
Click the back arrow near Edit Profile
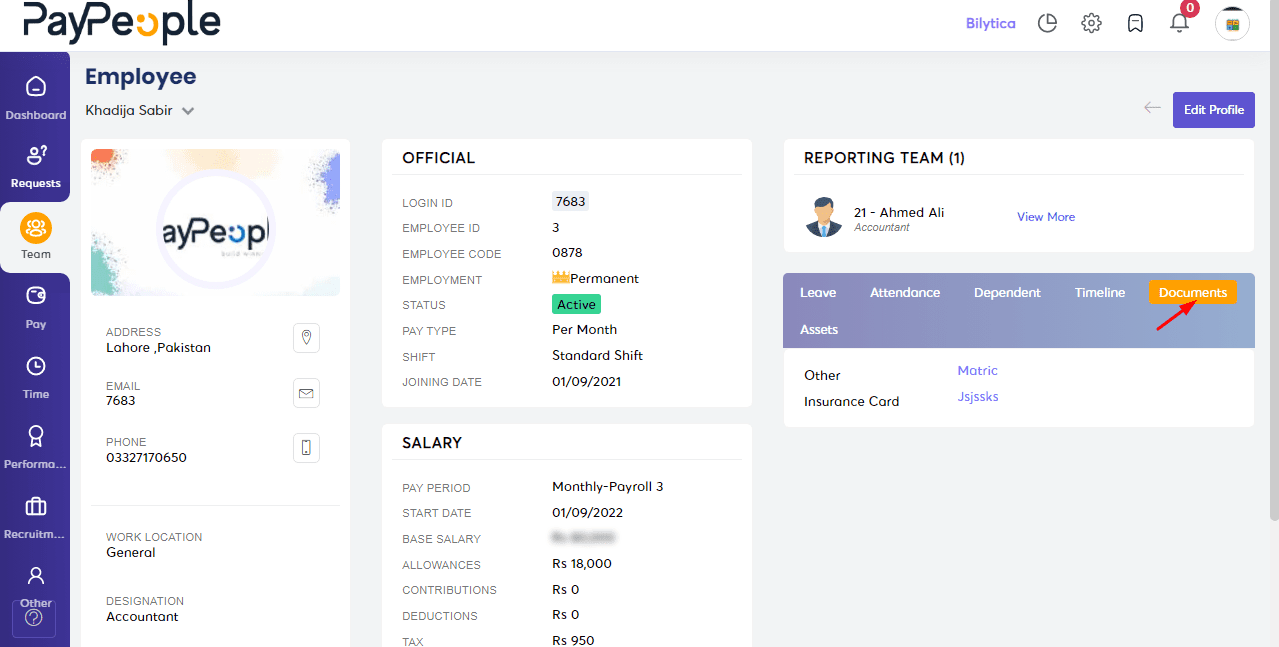(x=1151, y=107)
